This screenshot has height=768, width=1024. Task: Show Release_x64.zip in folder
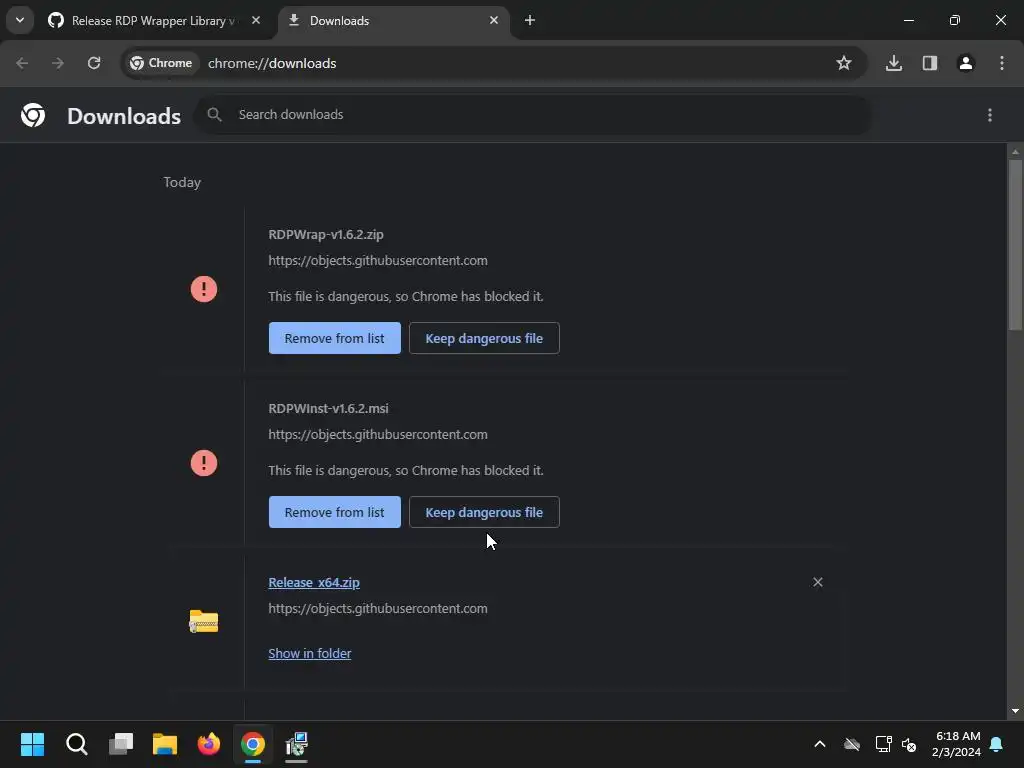pos(310,654)
